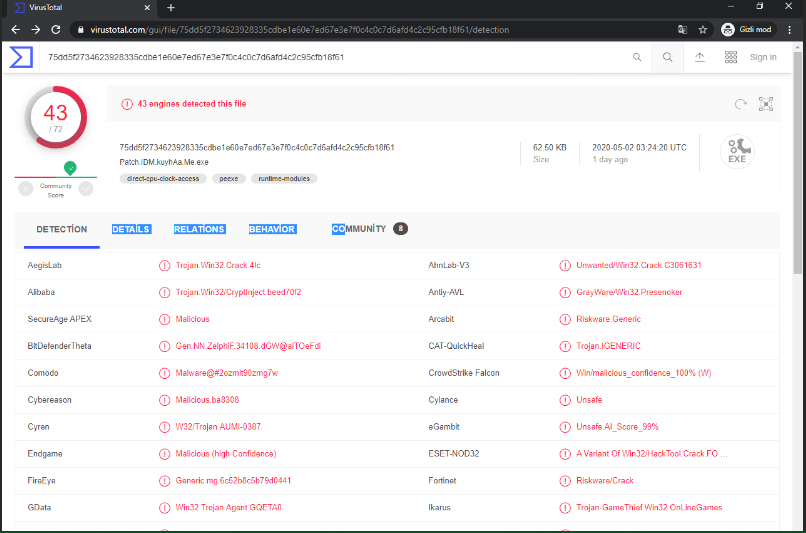Click the larger search icon in header
806x533 pixels.
667,57
